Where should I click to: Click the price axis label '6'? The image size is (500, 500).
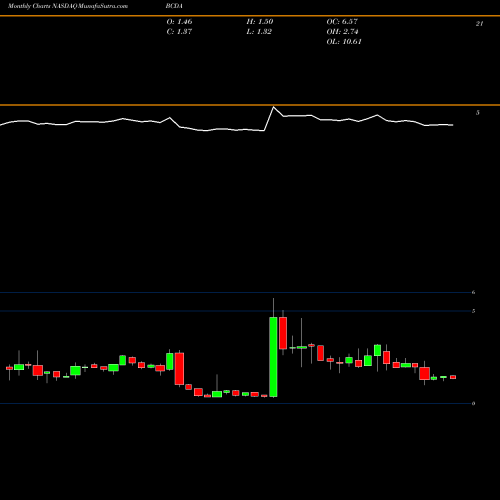(x=473, y=292)
